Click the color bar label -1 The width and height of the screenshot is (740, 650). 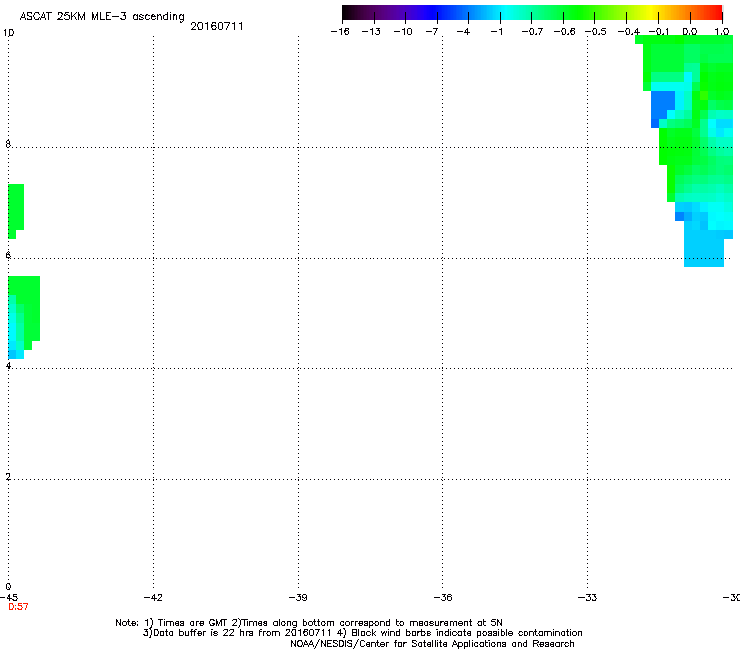(496, 32)
